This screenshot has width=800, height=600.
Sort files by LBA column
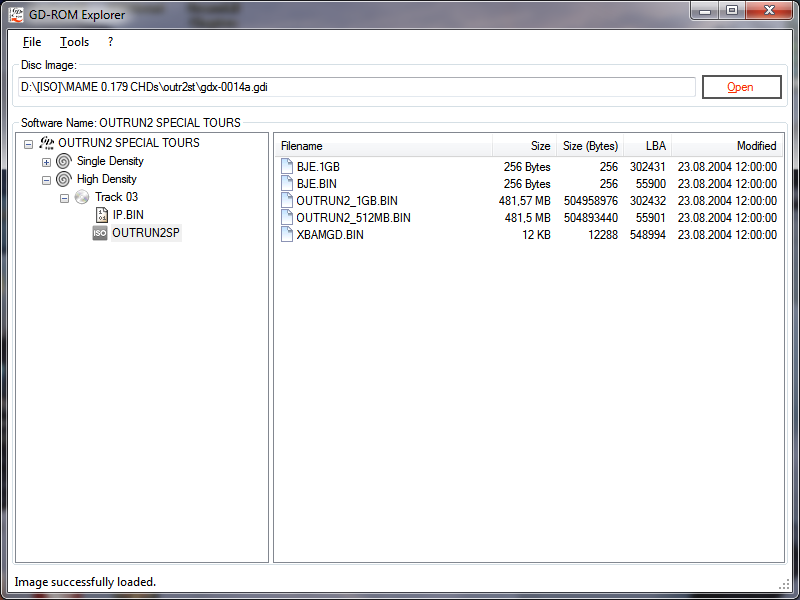click(x=647, y=146)
